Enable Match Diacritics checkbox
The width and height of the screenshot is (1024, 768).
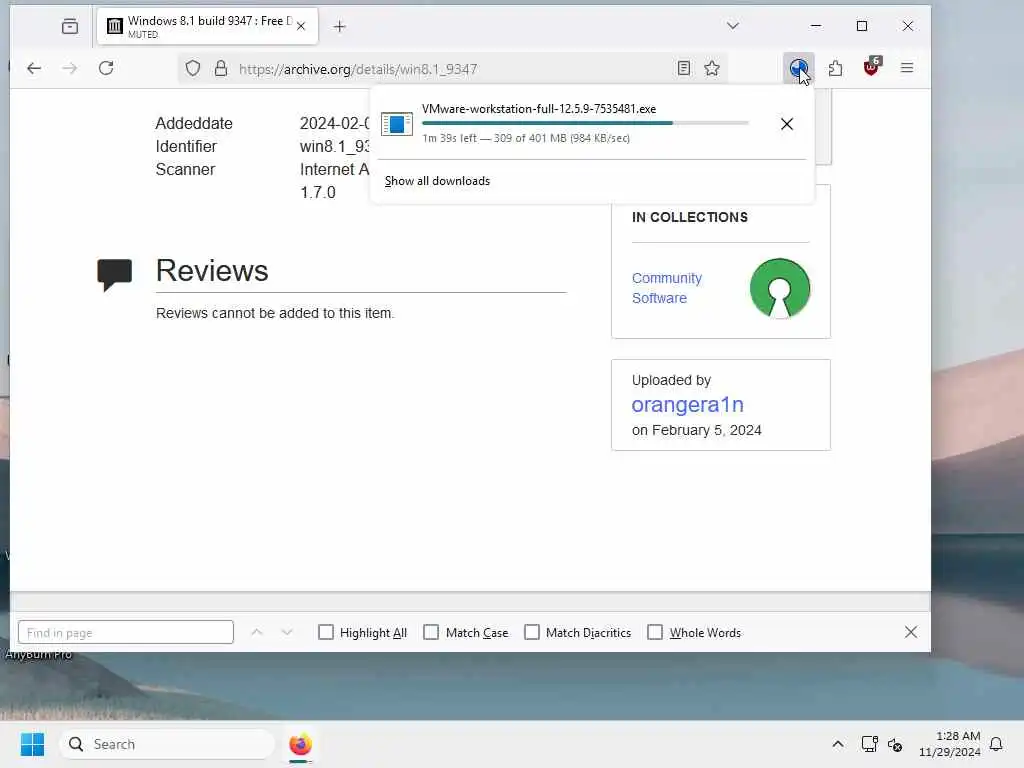(532, 632)
